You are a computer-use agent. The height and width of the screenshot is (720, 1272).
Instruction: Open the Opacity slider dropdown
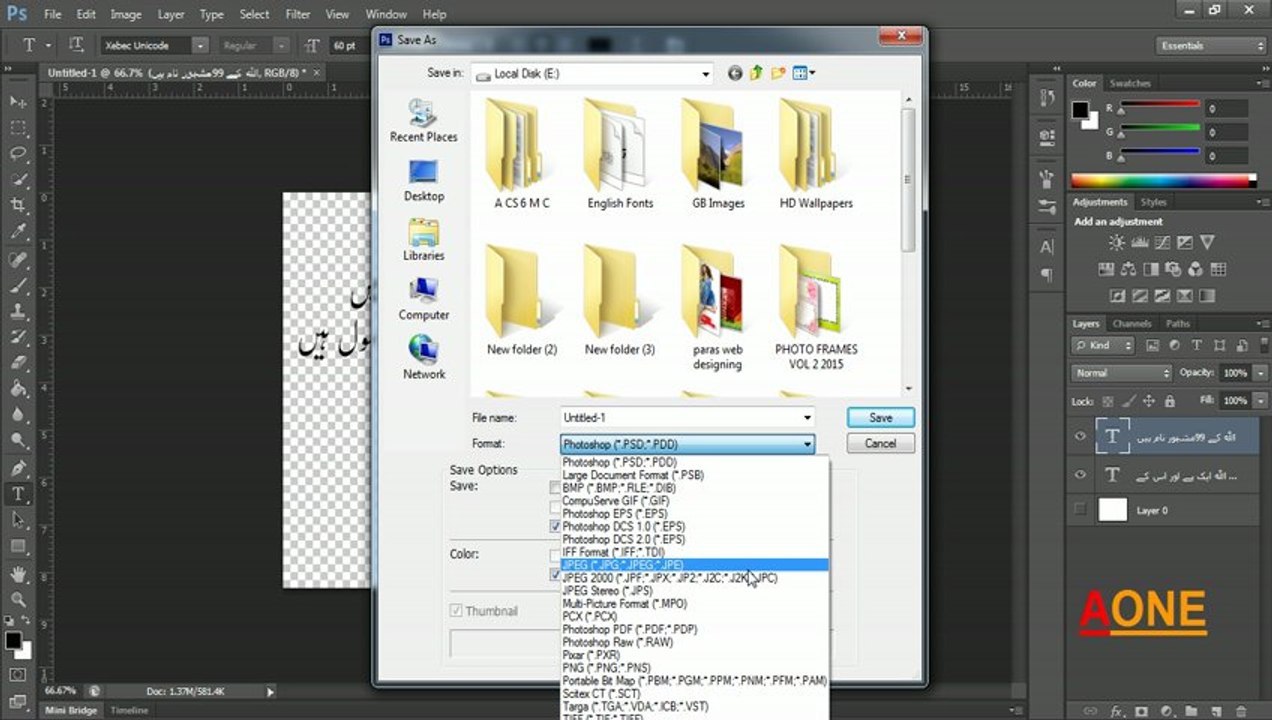[x=1260, y=373]
